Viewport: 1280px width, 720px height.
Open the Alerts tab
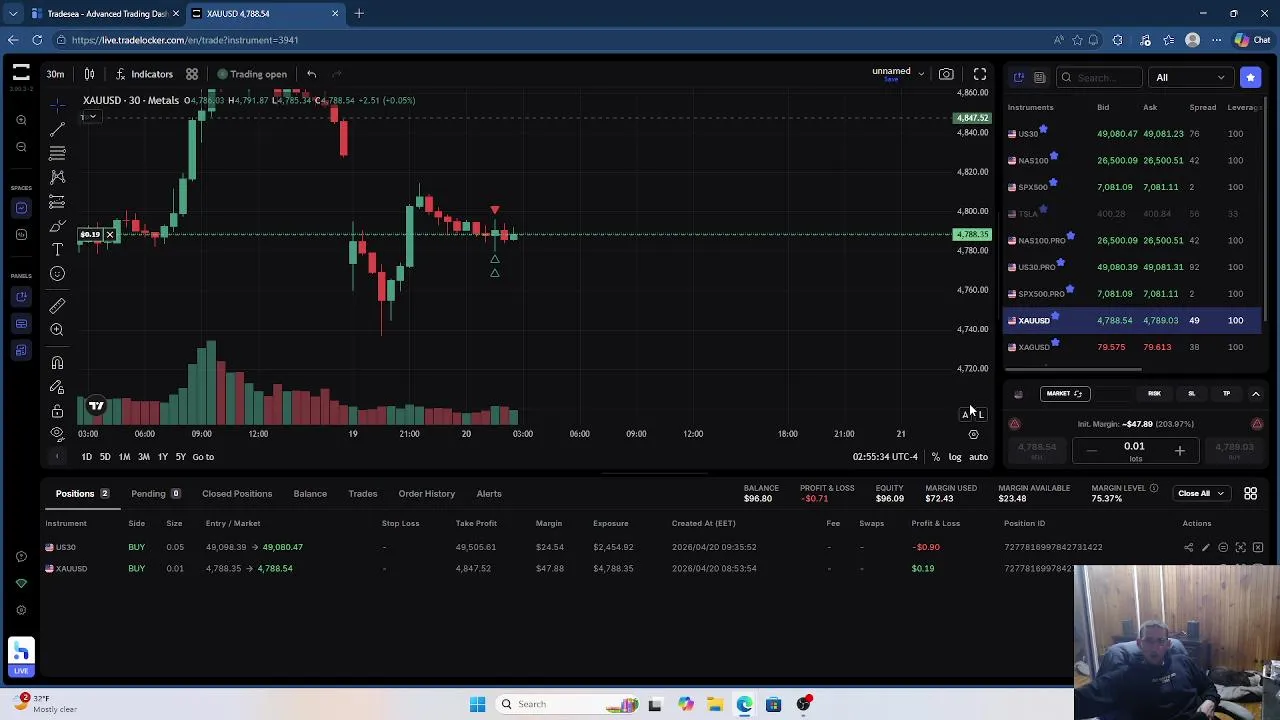click(489, 493)
